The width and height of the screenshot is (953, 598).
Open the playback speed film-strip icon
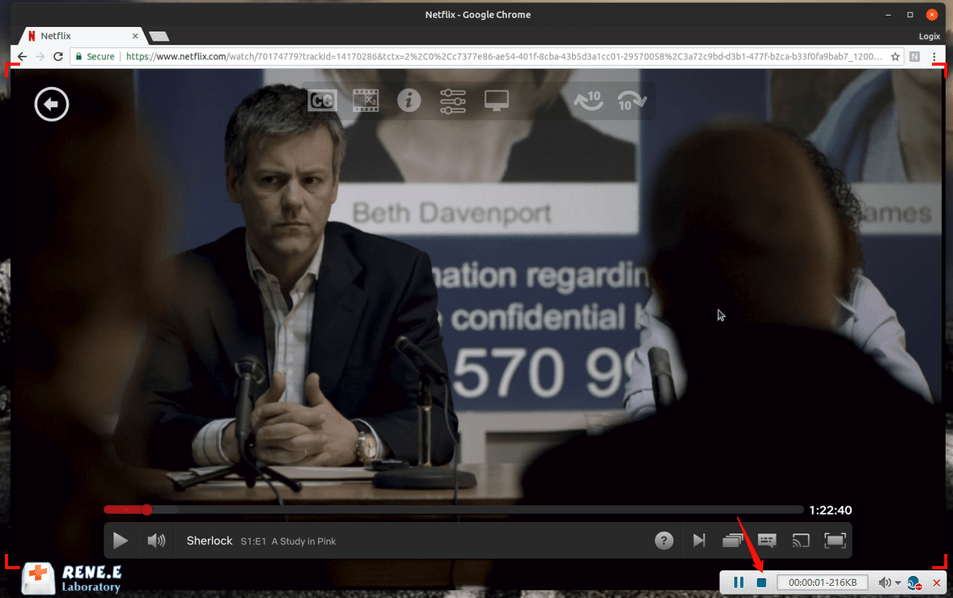[x=366, y=100]
